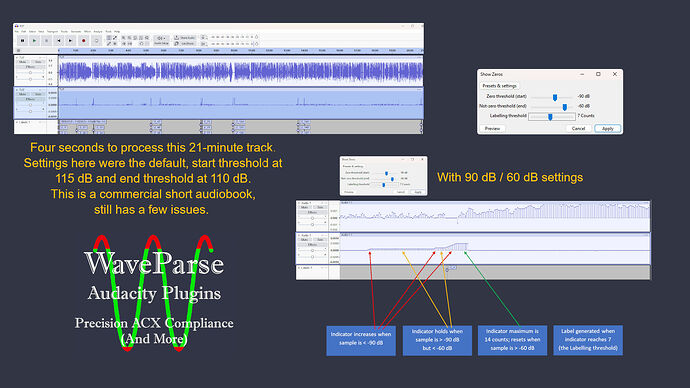
Task: Click Fit selection to width icon
Action: point(135,38)
